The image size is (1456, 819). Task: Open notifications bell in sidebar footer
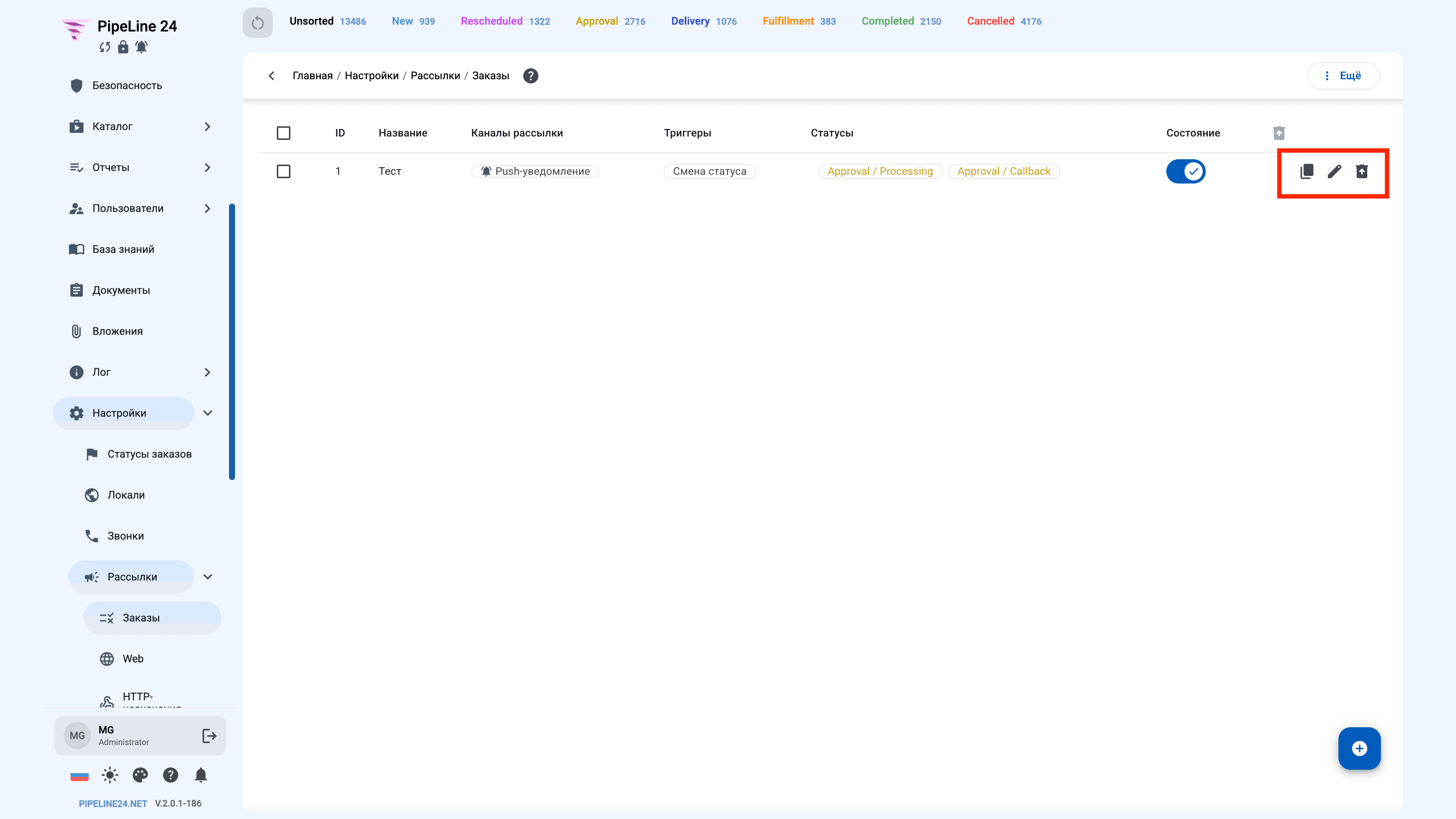pyautogui.click(x=201, y=775)
